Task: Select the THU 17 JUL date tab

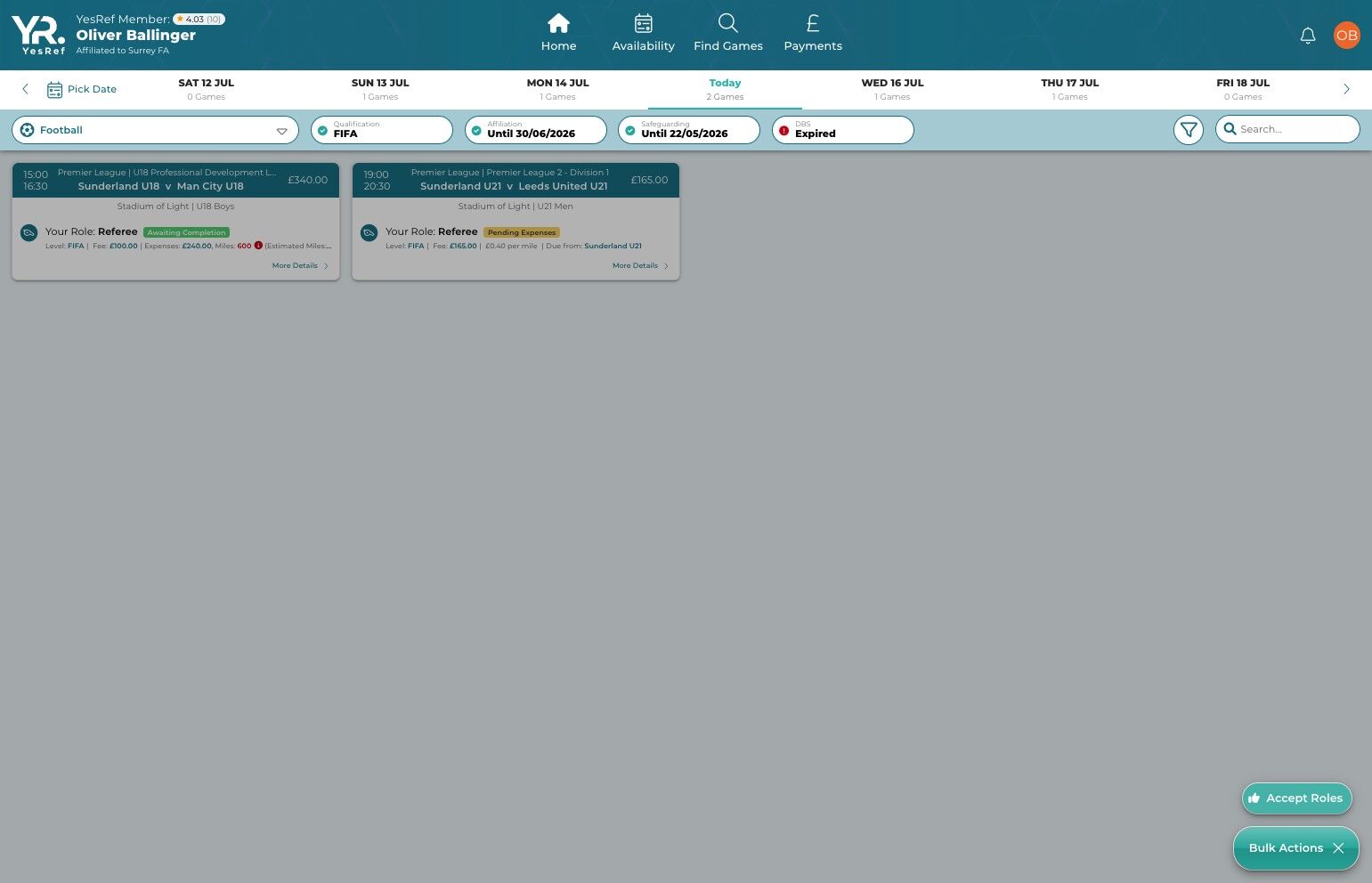Action: tap(1069, 89)
